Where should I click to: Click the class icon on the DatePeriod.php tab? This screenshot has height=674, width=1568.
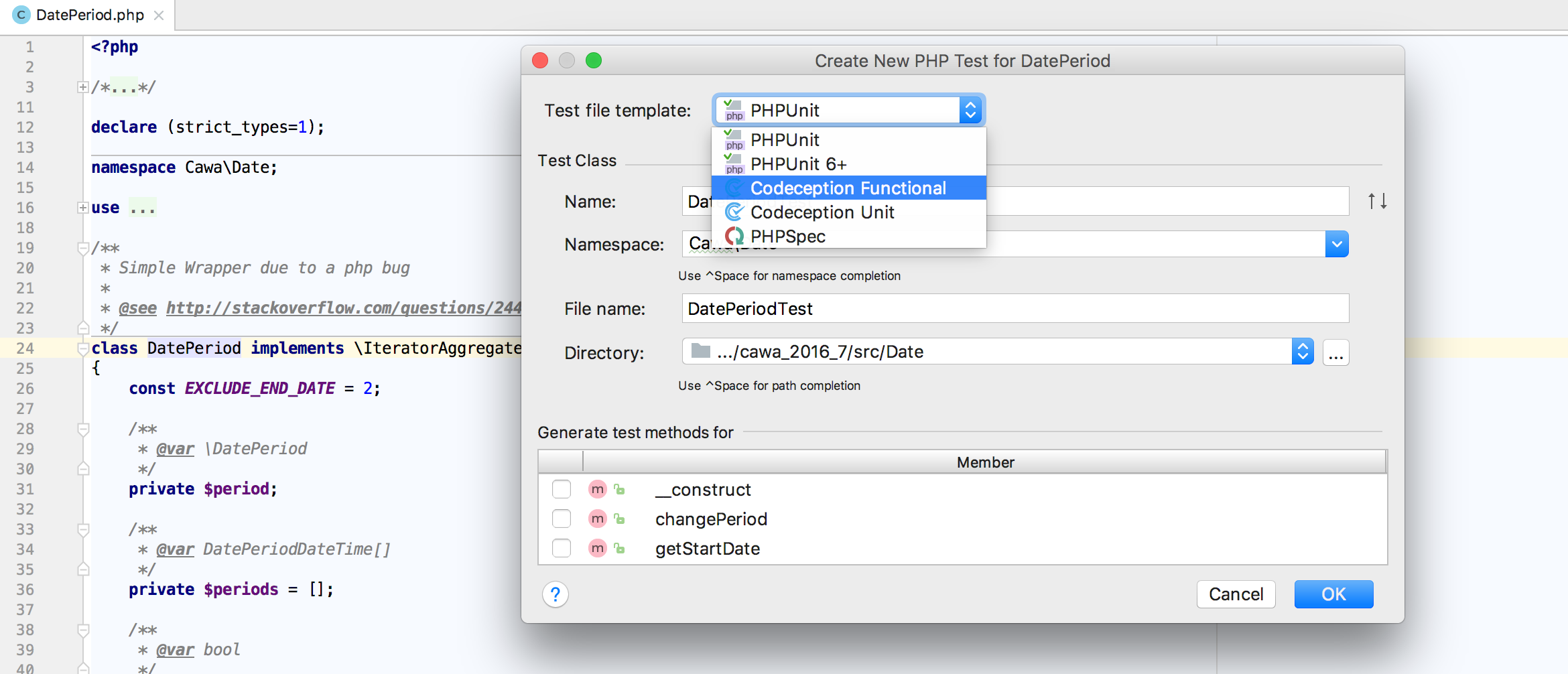click(x=21, y=15)
